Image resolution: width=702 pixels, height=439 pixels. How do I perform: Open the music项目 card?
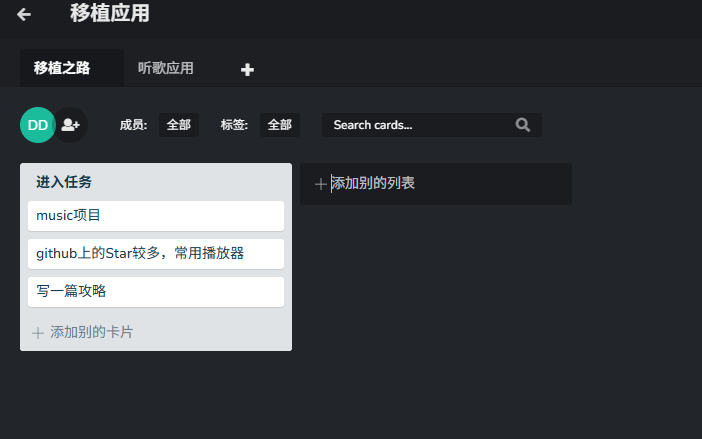pyautogui.click(x=156, y=216)
